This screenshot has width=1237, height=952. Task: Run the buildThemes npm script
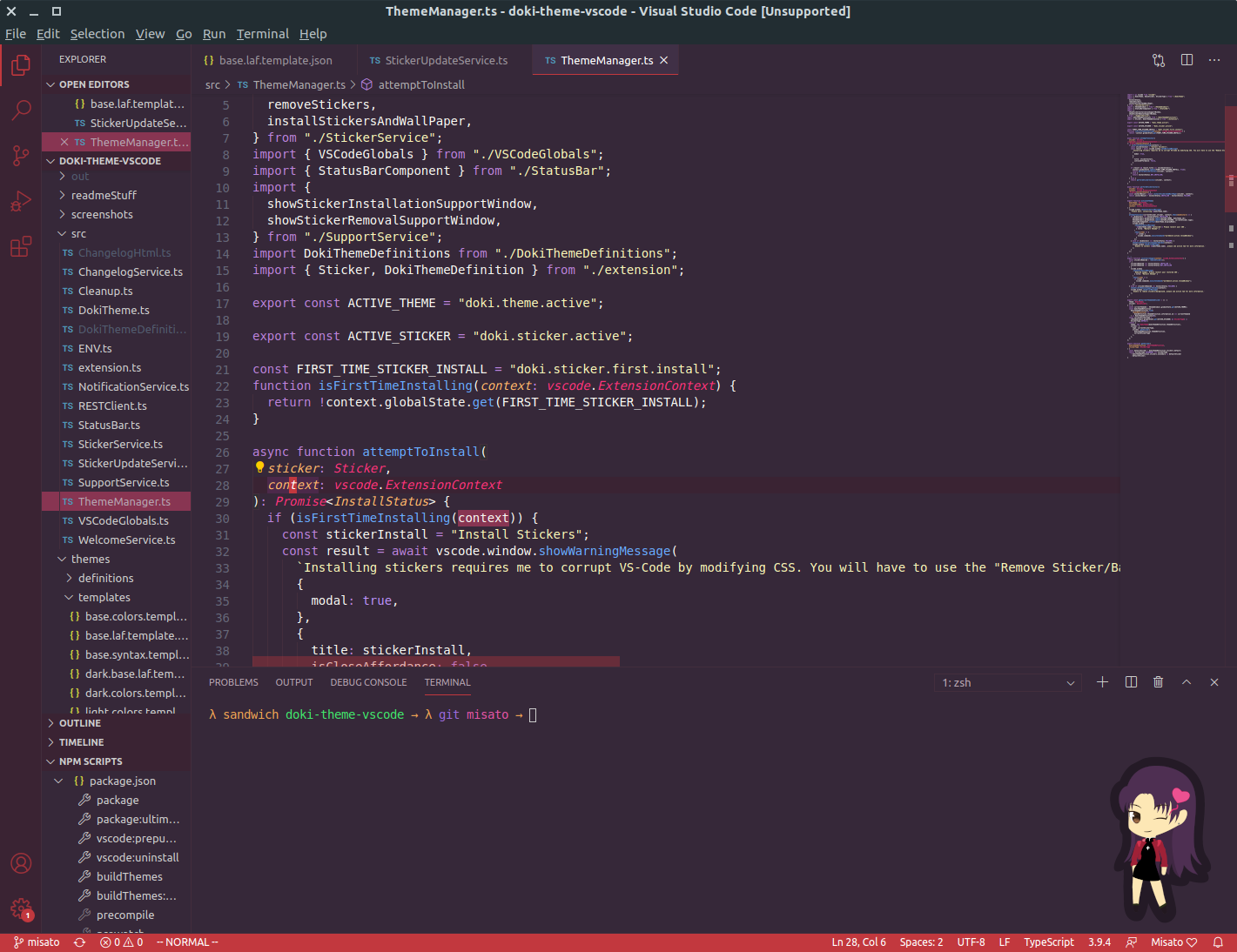[129, 876]
